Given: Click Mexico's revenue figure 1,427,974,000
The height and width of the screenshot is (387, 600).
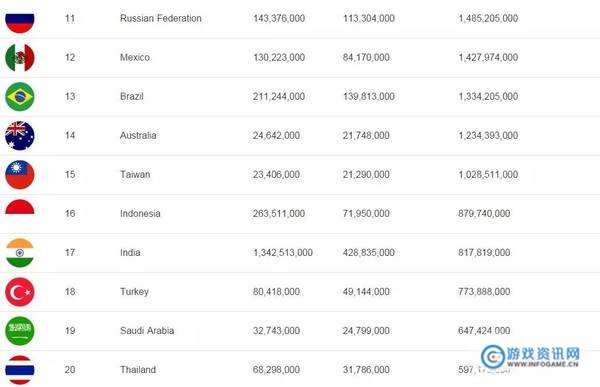Looking at the screenshot, I should pos(488,57).
